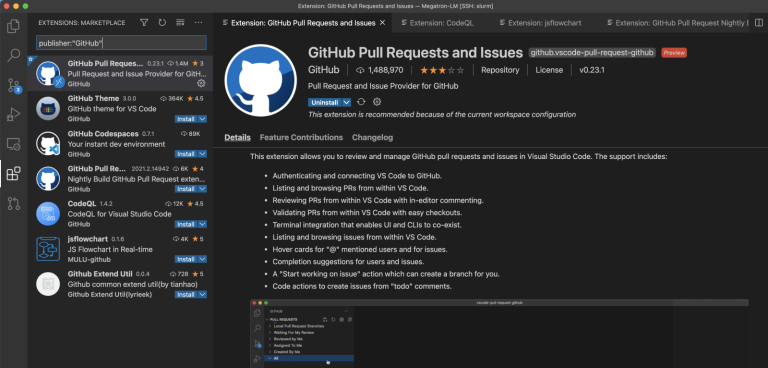Click the split editor icon

pyautogui.click(x=759, y=23)
